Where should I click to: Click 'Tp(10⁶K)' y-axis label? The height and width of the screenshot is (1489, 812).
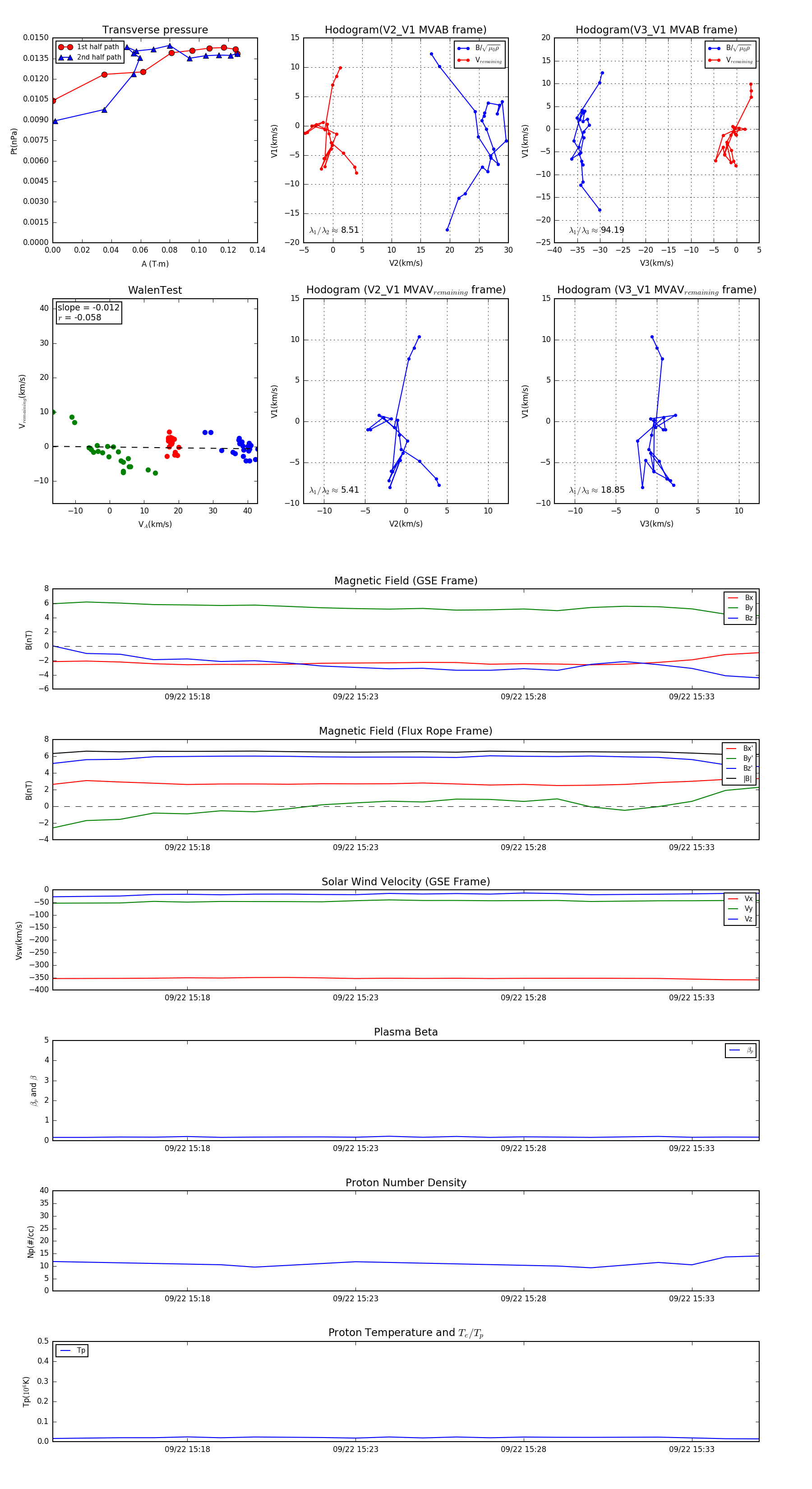click(26, 1392)
